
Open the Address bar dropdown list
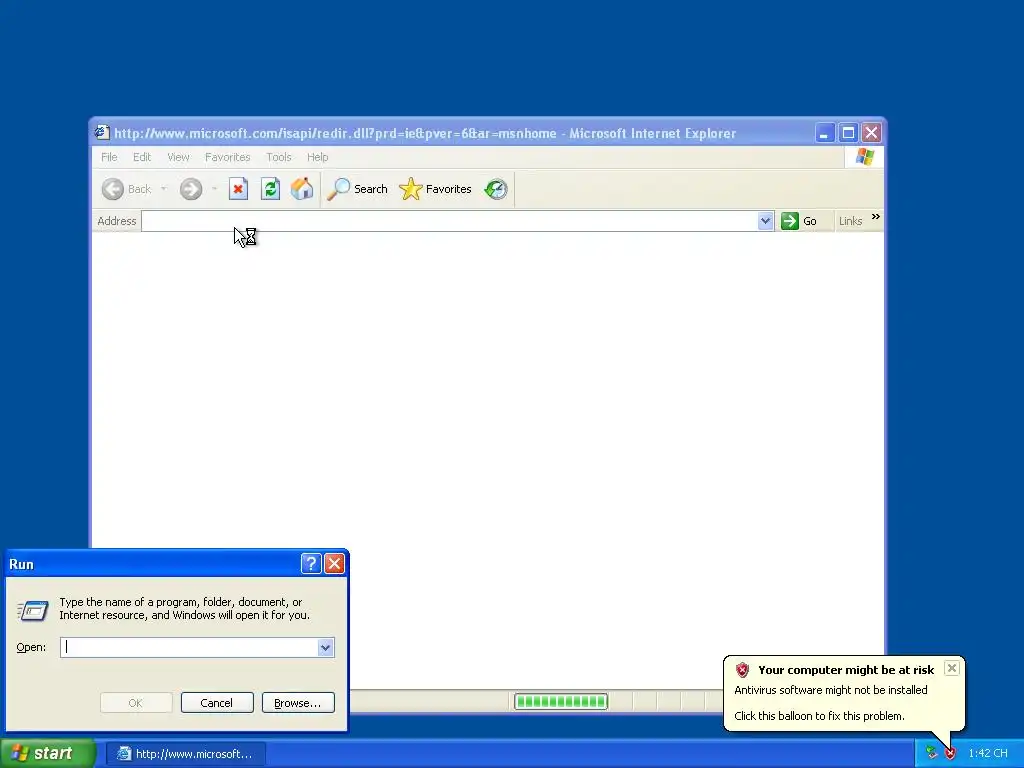(765, 221)
